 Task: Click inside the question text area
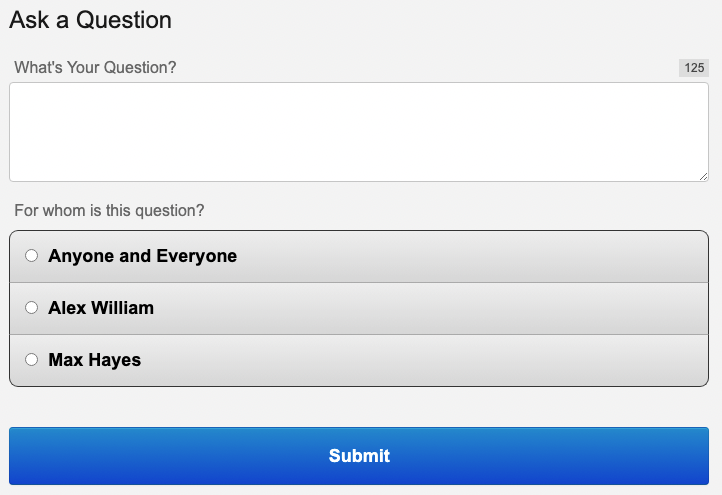(x=358, y=132)
